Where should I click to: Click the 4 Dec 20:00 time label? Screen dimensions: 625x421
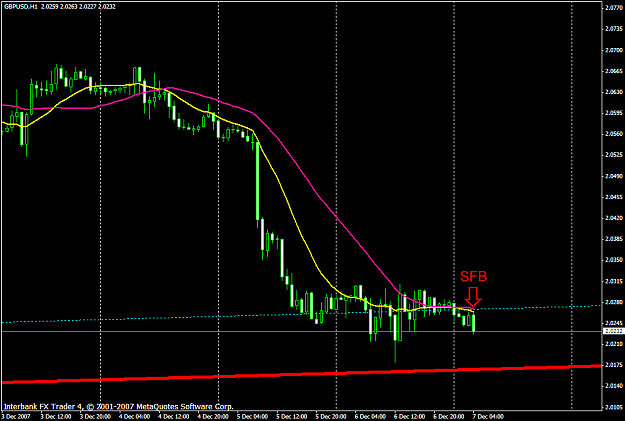(213, 417)
